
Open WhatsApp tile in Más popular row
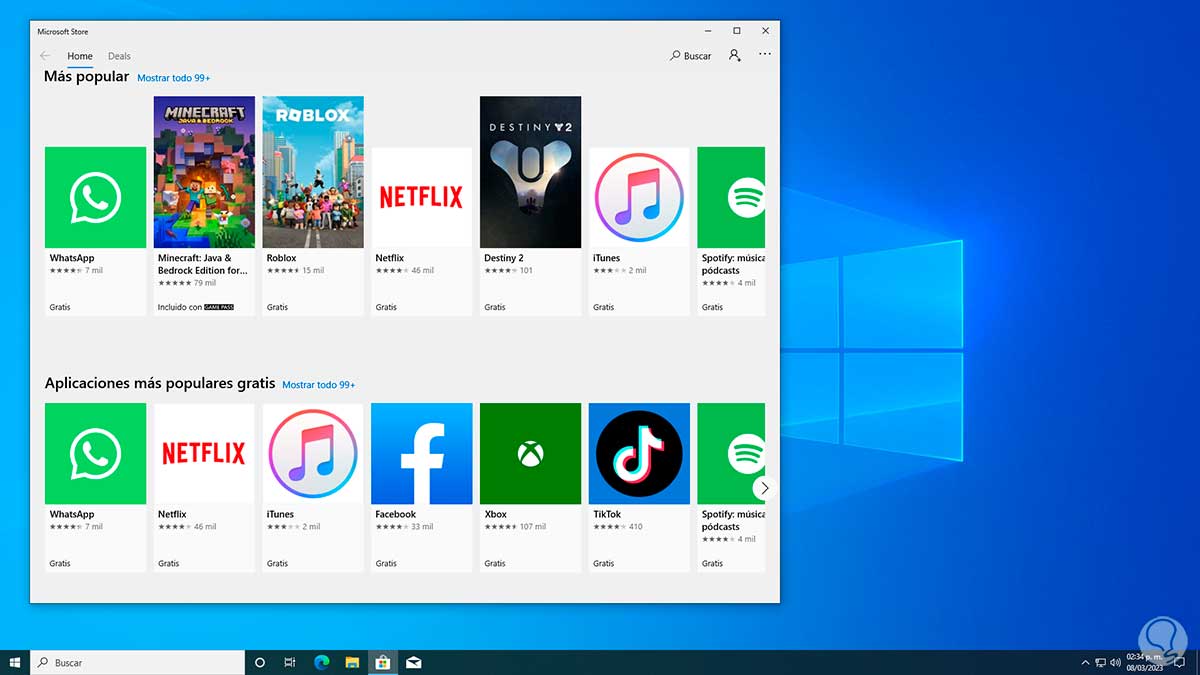click(95, 231)
